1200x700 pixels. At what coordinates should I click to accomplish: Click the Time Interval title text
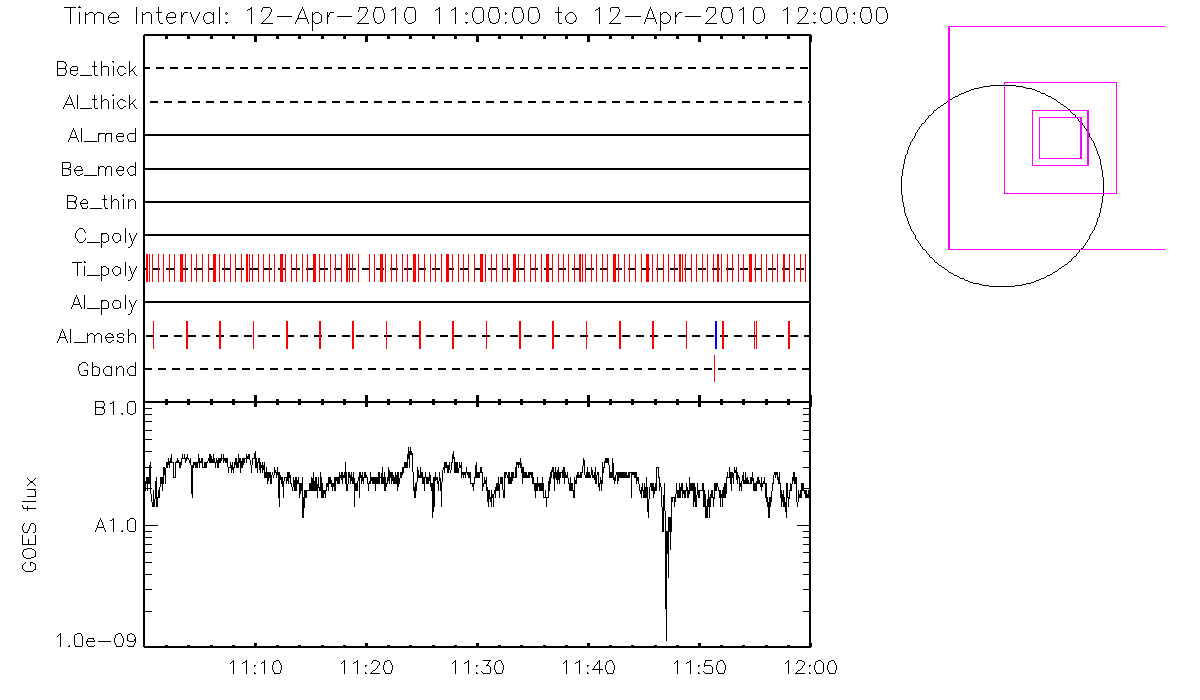tap(475, 17)
